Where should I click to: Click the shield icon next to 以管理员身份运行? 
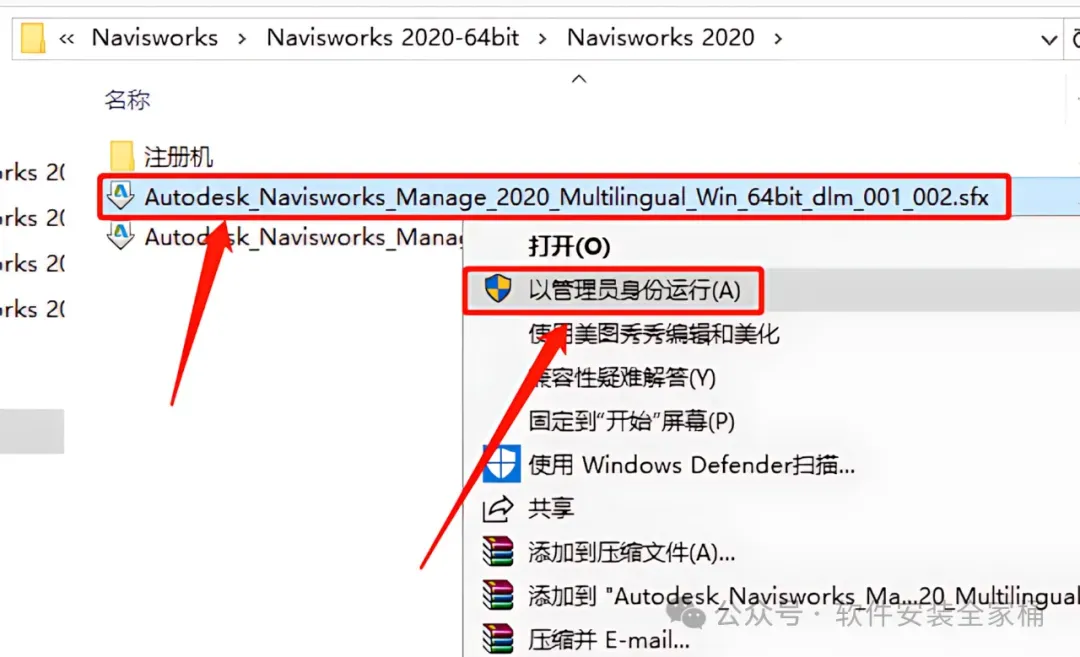pyautogui.click(x=498, y=289)
